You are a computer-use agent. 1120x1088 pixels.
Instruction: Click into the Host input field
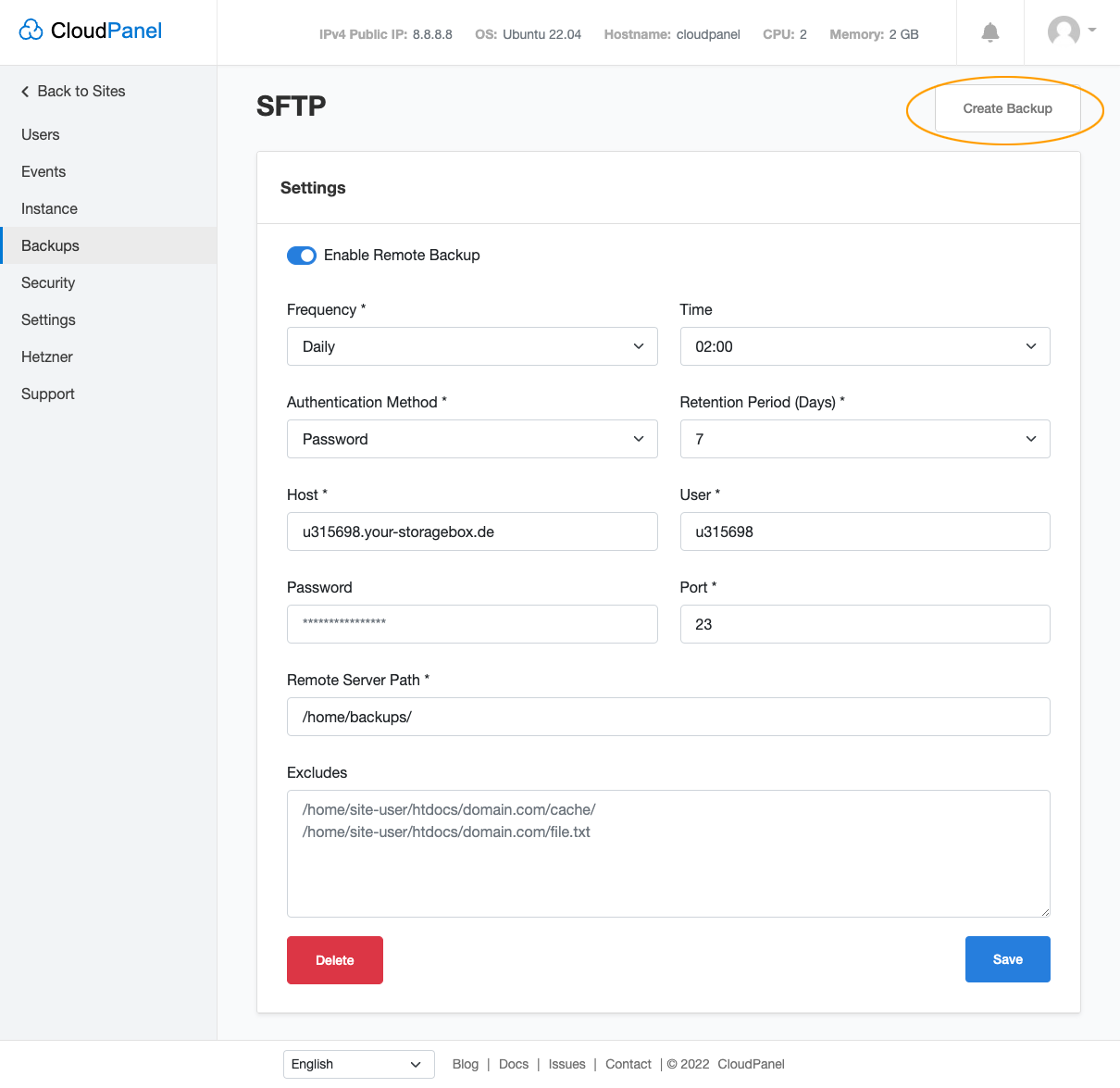(472, 531)
